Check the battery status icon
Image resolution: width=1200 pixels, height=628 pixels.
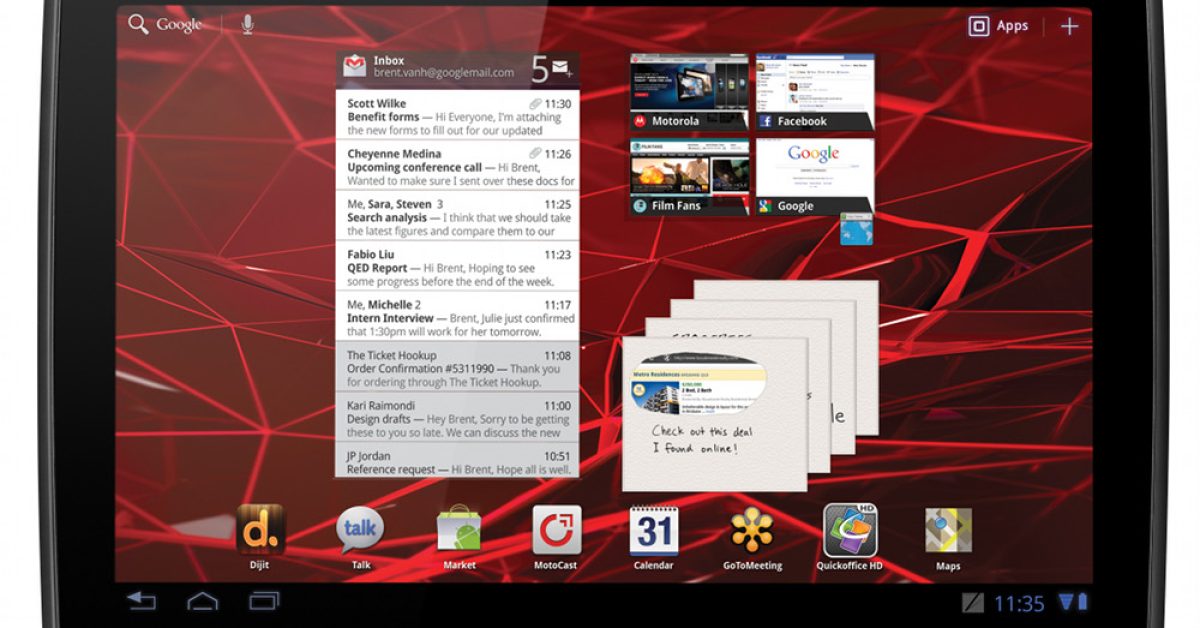(x=1081, y=602)
